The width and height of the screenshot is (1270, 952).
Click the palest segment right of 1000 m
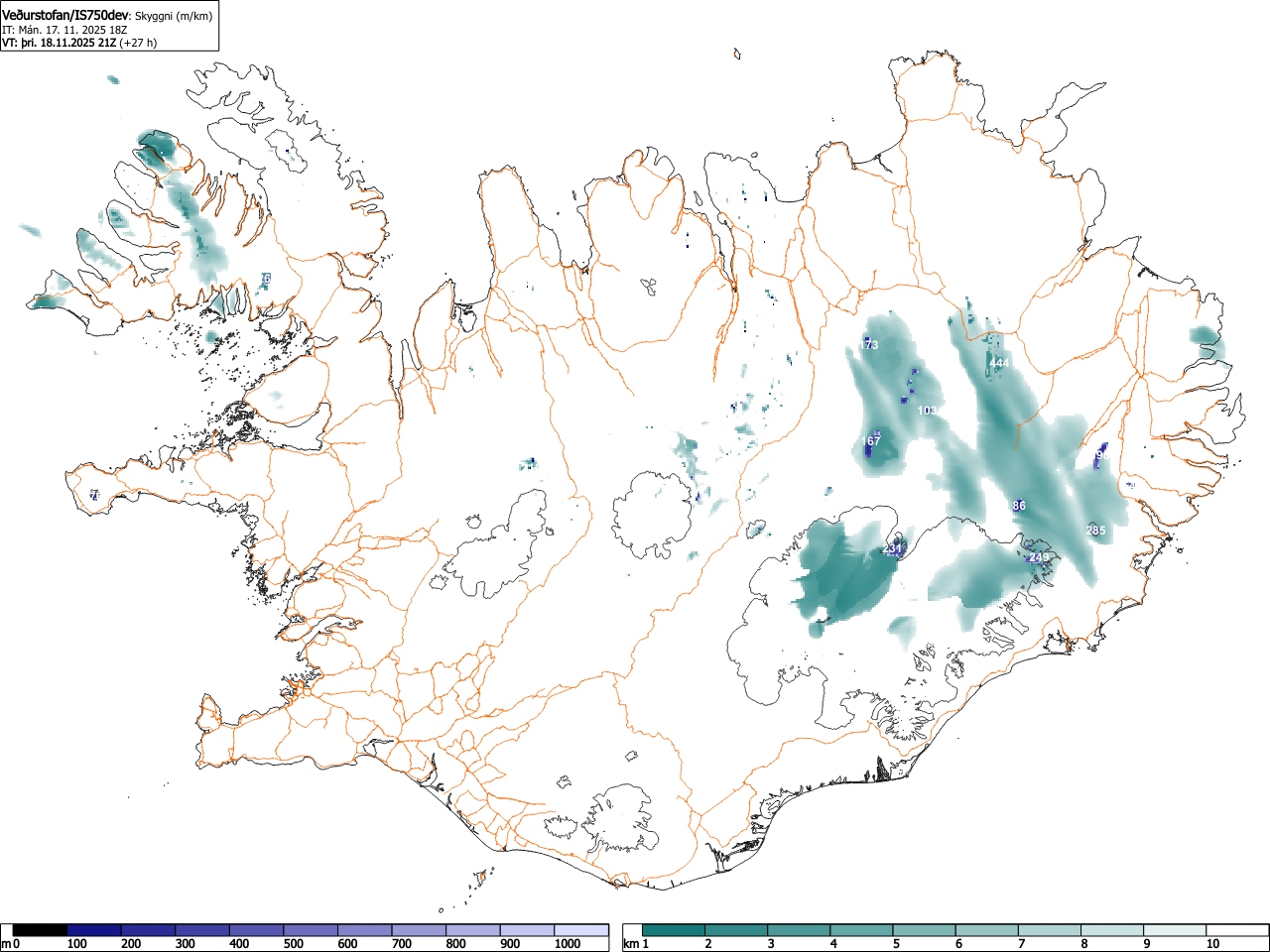click(x=581, y=930)
